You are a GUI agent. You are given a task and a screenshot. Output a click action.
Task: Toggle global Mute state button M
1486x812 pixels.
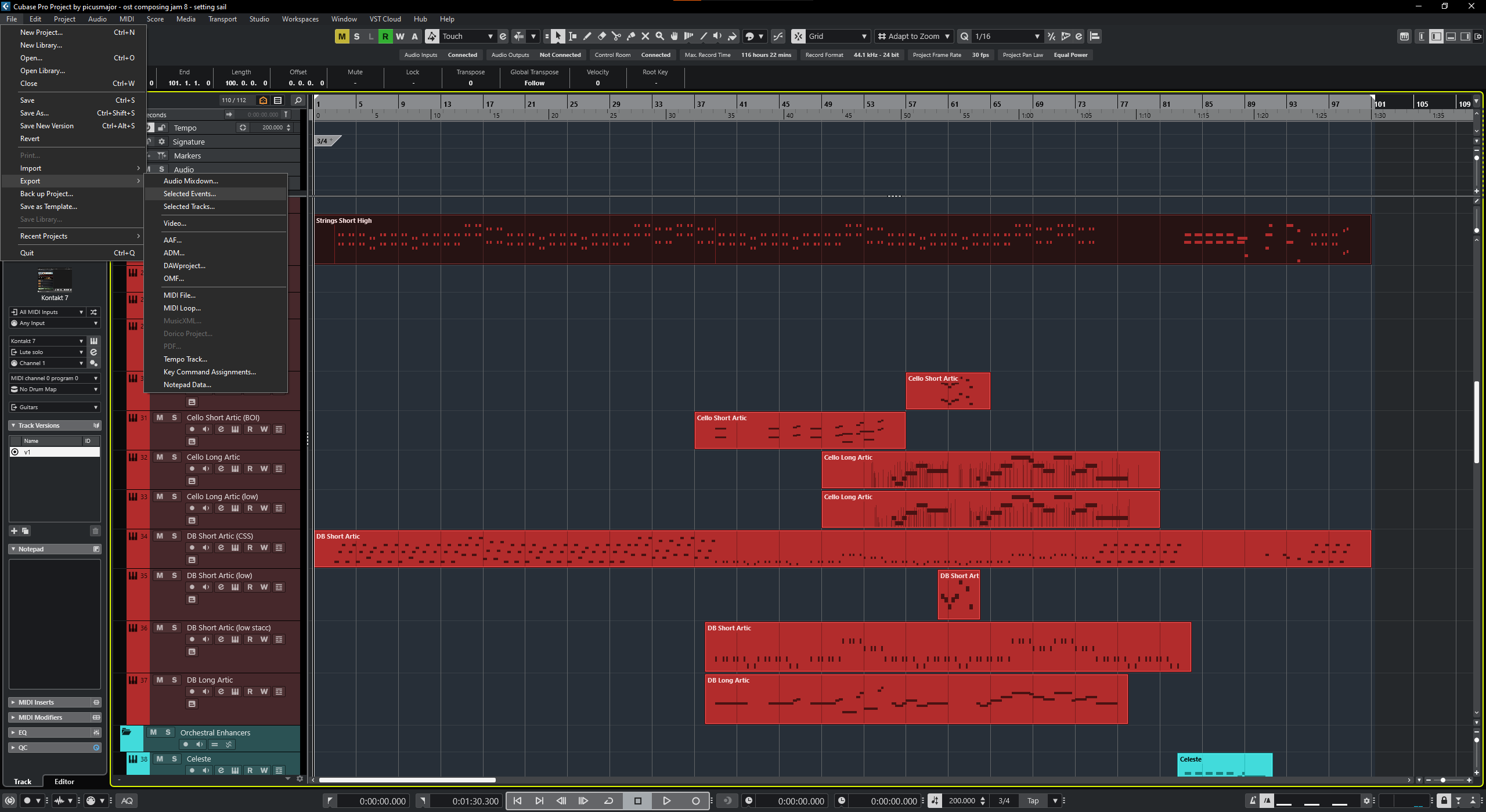click(x=342, y=36)
